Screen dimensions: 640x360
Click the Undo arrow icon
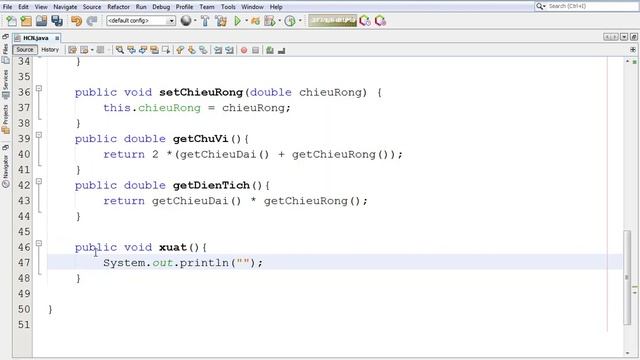pos(76,21)
